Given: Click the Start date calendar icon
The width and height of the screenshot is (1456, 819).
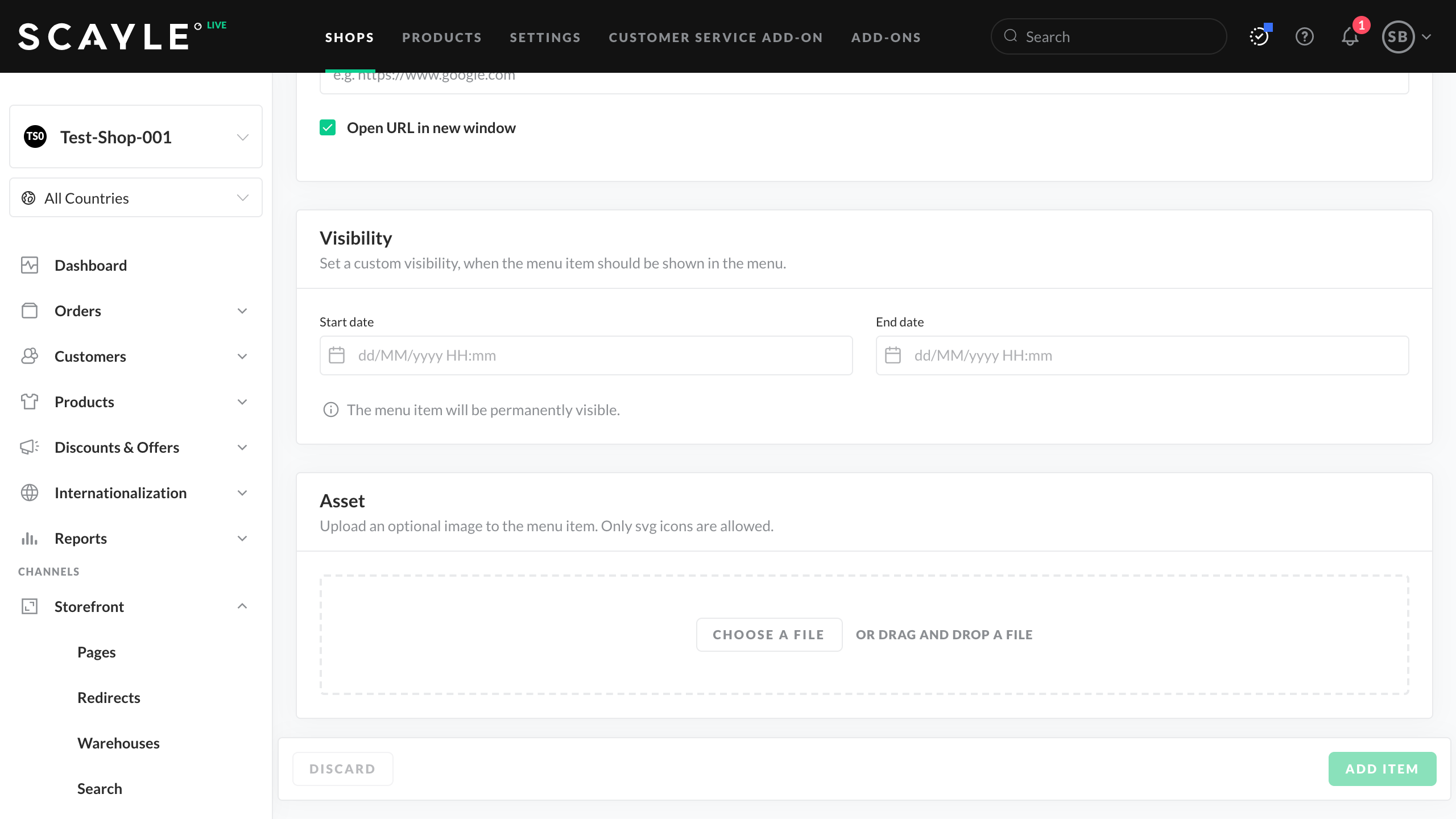Looking at the screenshot, I should (x=337, y=355).
